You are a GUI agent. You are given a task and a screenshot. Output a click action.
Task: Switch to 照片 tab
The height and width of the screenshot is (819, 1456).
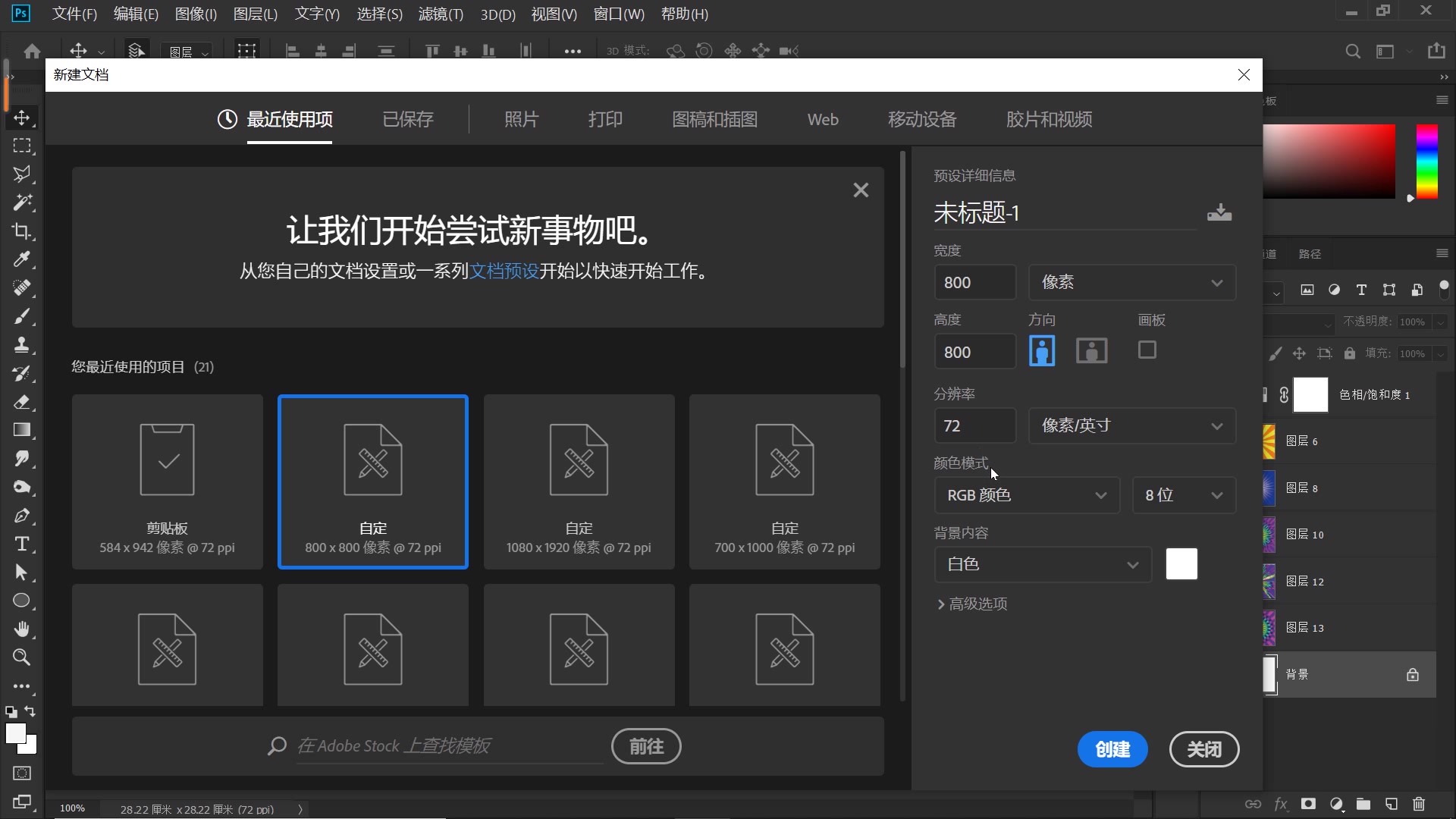[x=521, y=119]
